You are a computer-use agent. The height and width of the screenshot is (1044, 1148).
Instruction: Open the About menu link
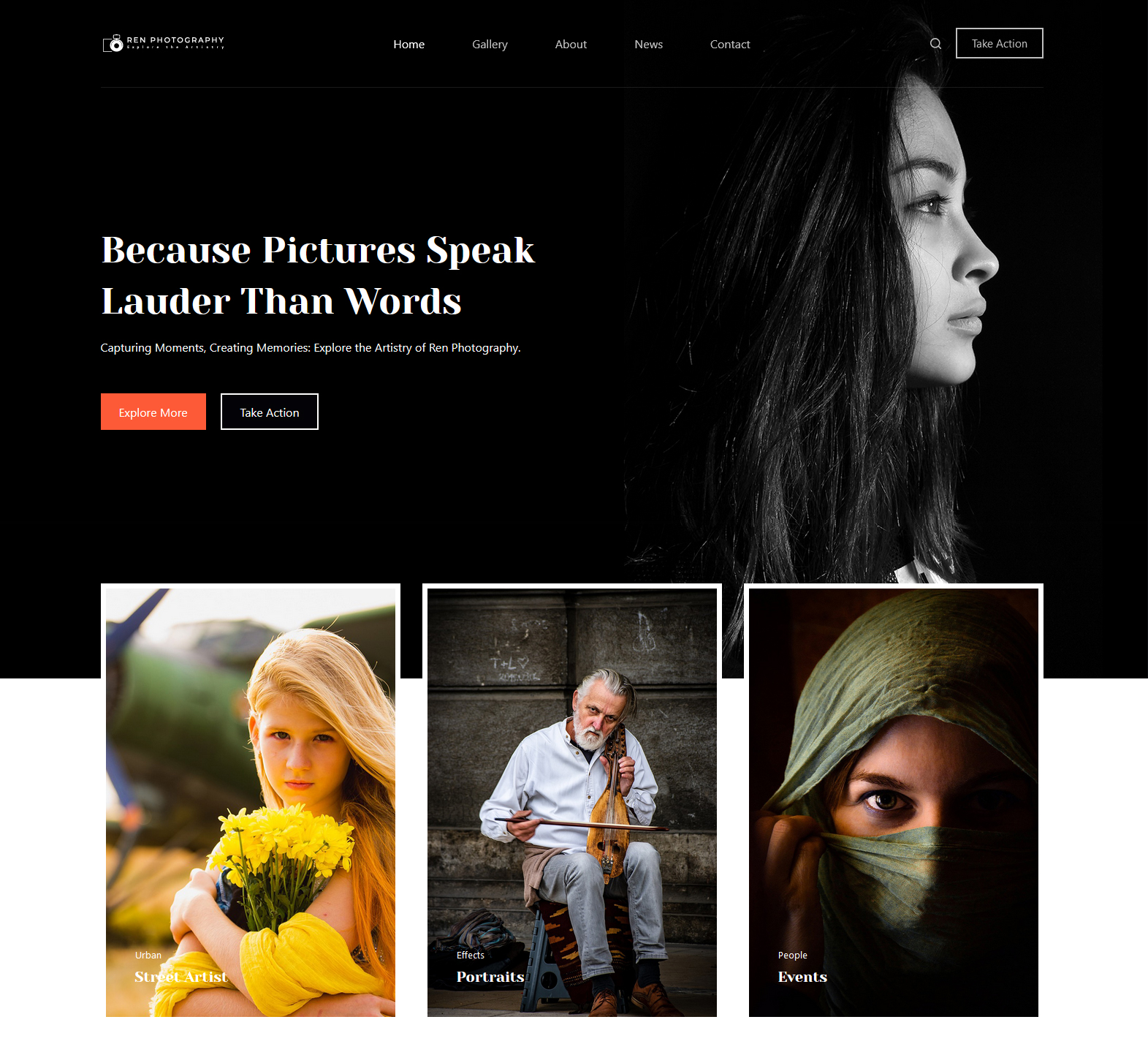click(x=571, y=45)
